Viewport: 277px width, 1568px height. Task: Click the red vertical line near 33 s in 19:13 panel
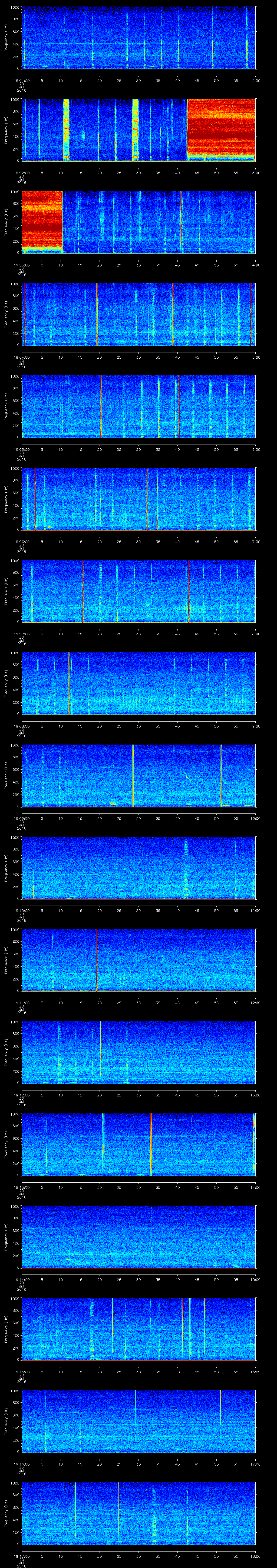click(x=150, y=1144)
